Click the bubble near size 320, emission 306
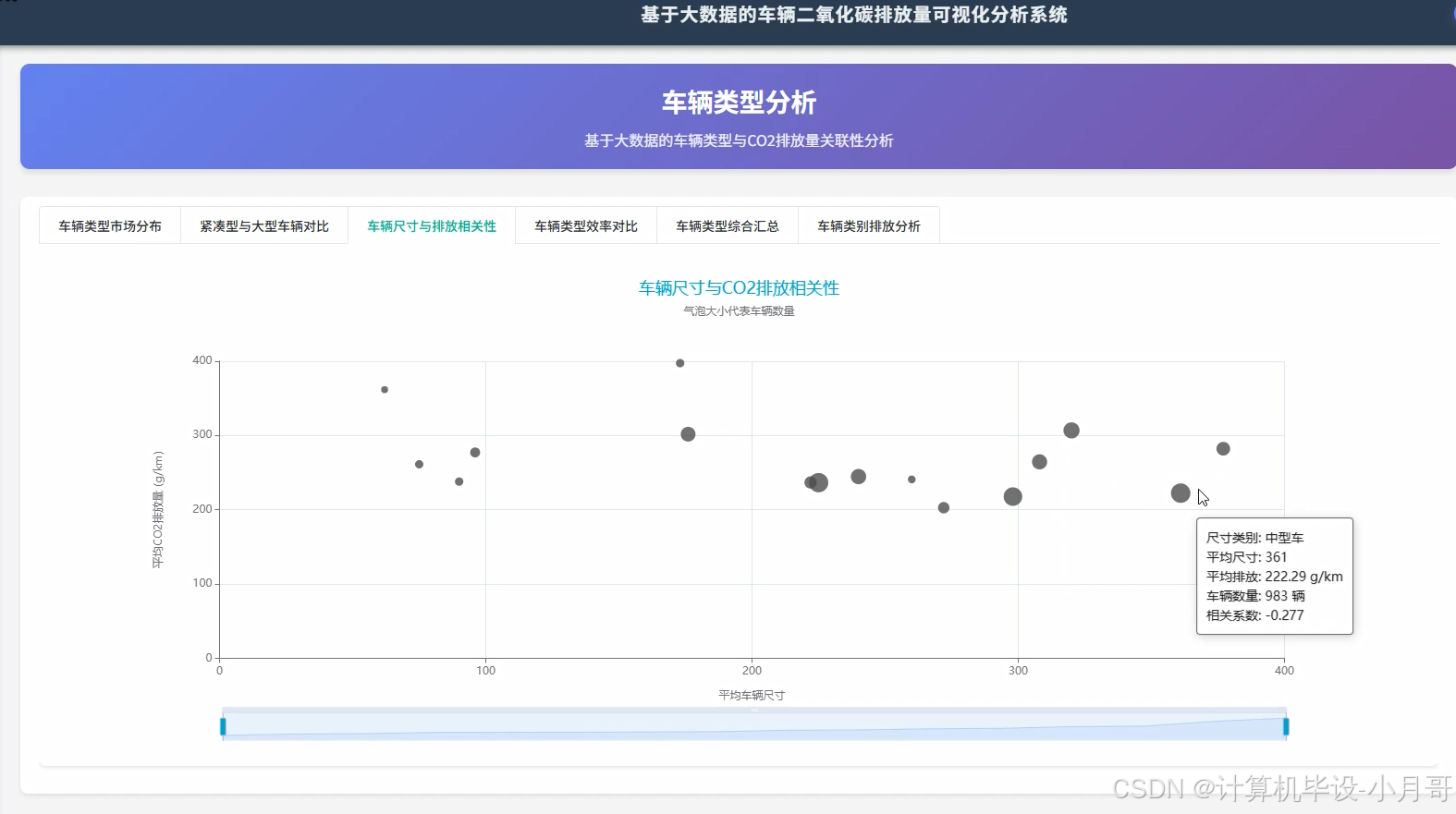Image resolution: width=1456 pixels, height=814 pixels. pyautogui.click(x=1071, y=431)
